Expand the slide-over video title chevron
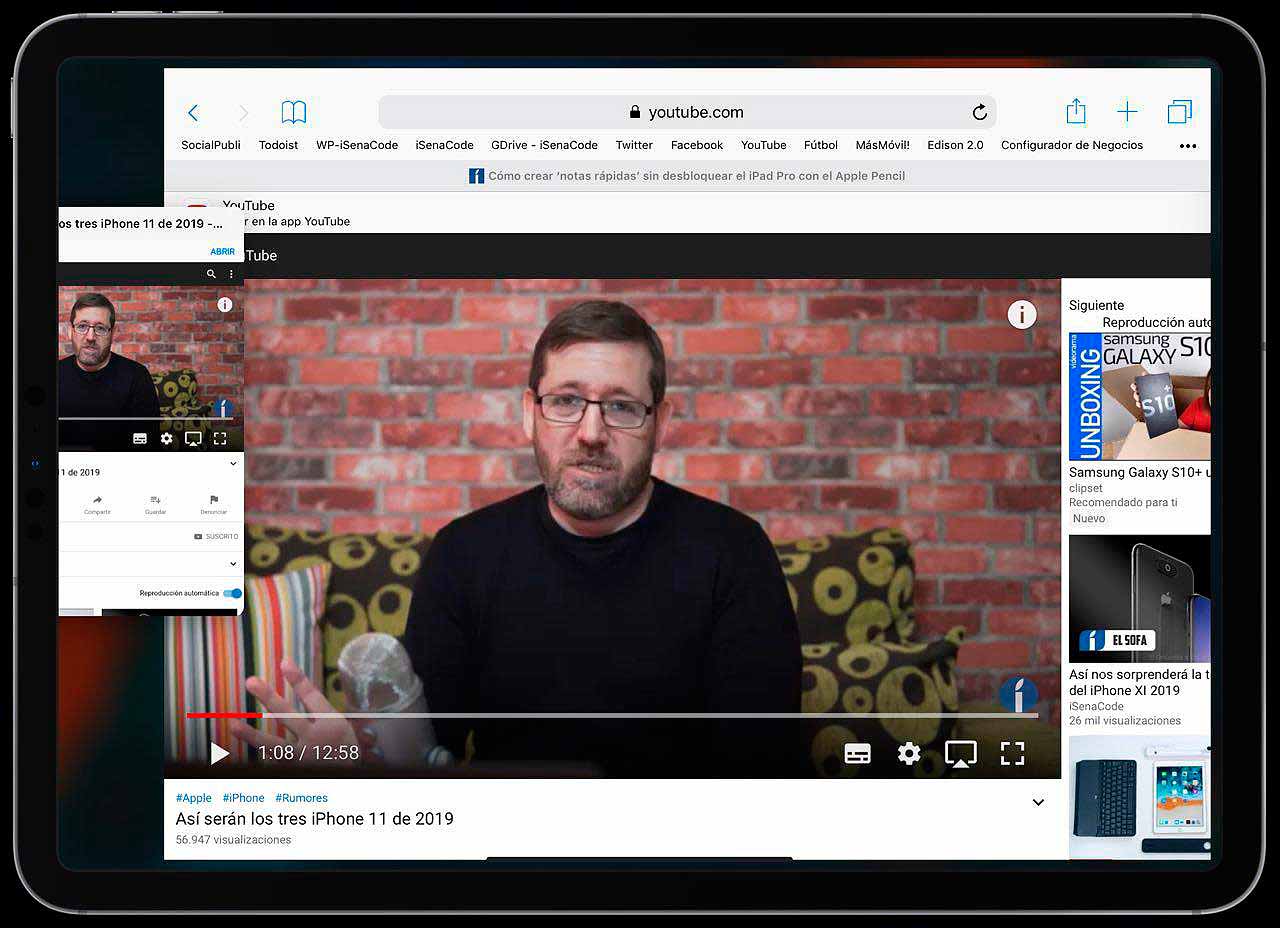 pyautogui.click(x=233, y=464)
